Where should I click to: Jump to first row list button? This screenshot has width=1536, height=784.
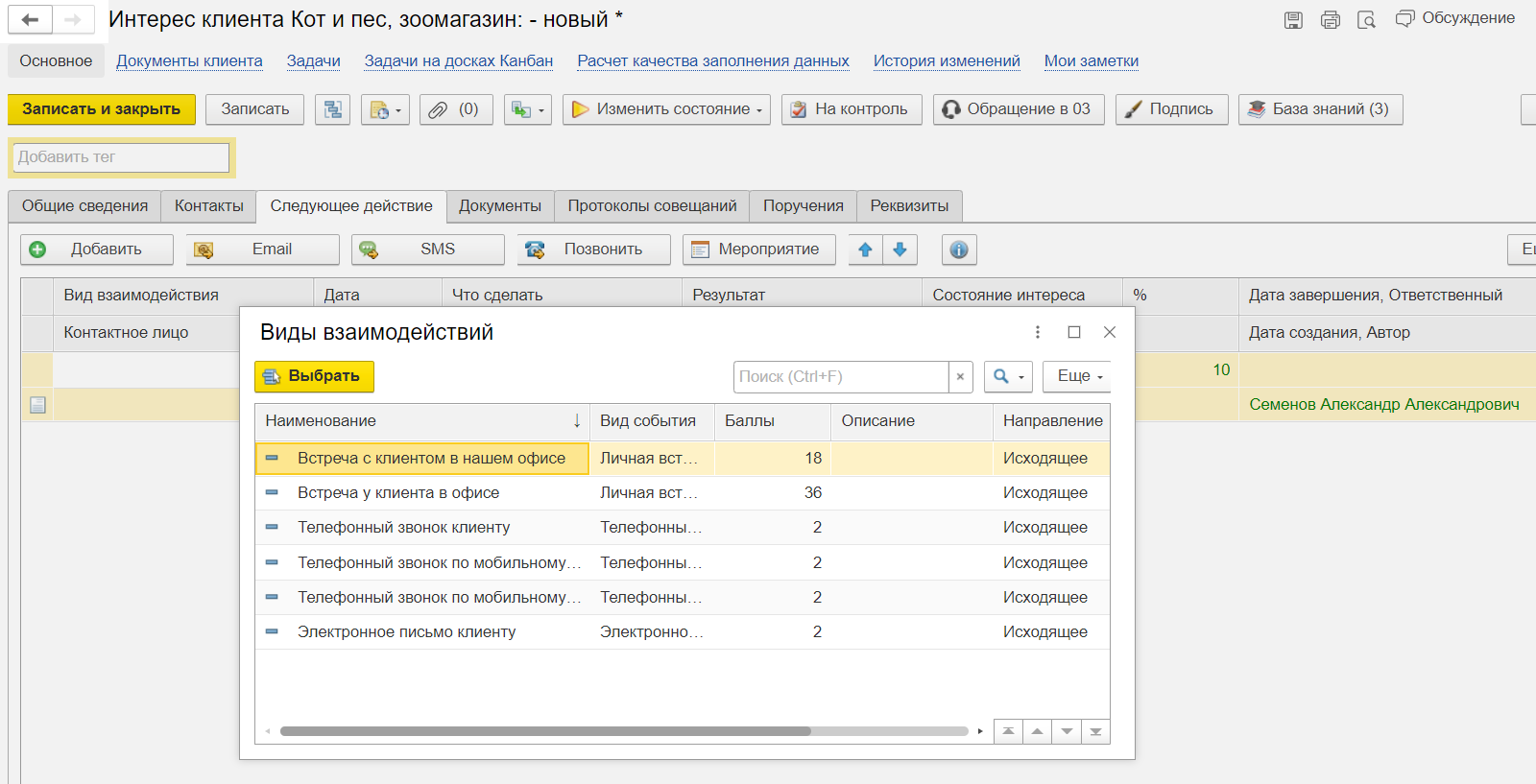1008,731
